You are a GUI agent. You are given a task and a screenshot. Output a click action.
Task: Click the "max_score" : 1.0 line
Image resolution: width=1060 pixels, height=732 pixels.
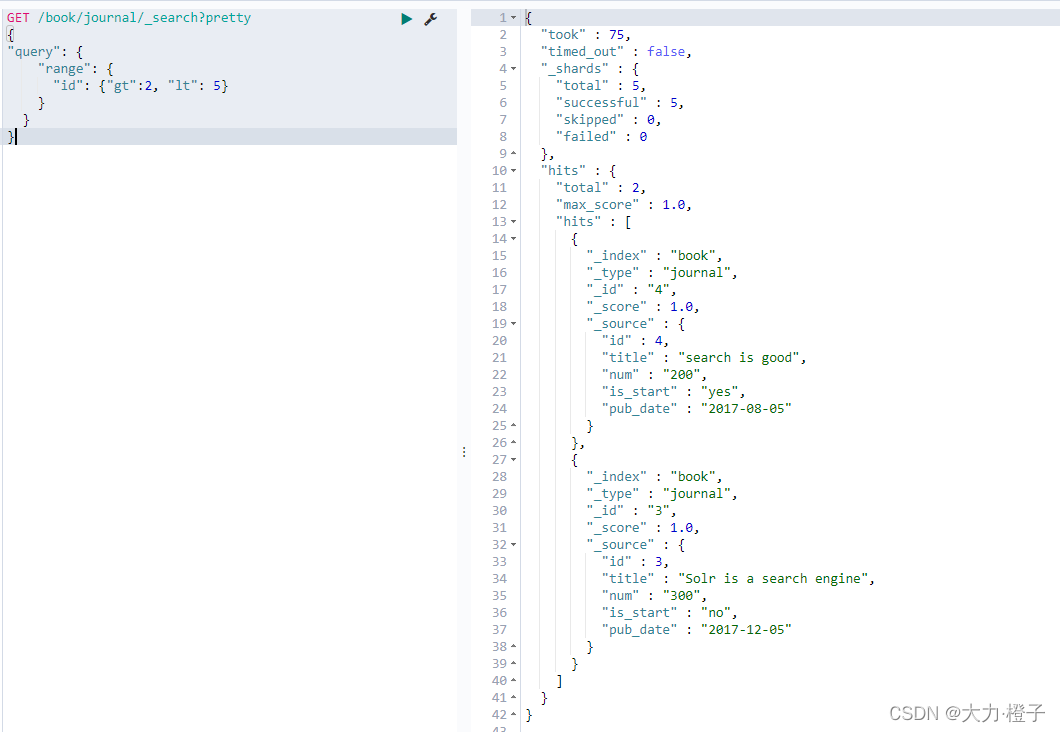point(623,205)
